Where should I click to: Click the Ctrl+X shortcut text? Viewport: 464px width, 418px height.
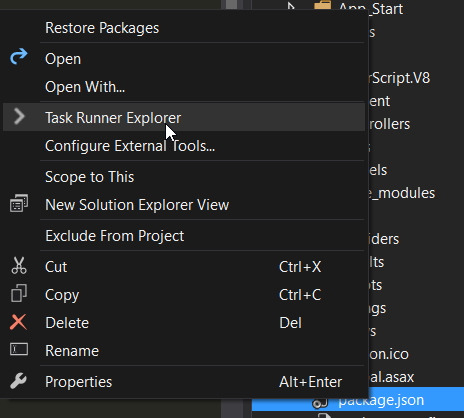click(300, 267)
